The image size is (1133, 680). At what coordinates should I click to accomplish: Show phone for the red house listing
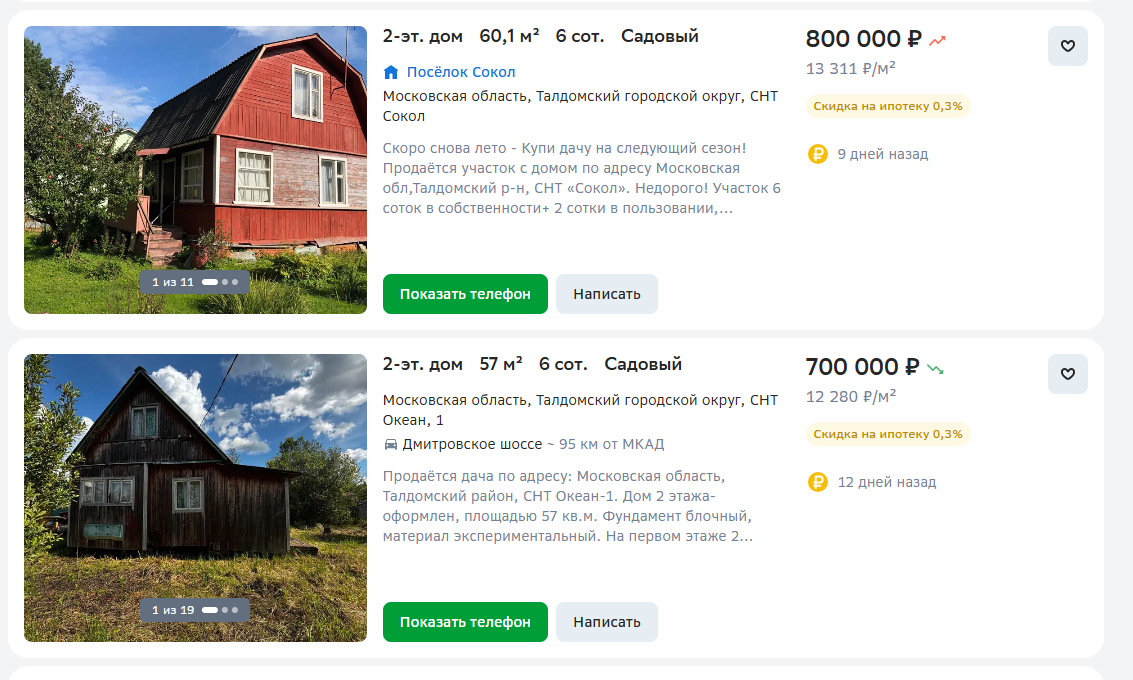pyautogui.click(x=465, y=294)
